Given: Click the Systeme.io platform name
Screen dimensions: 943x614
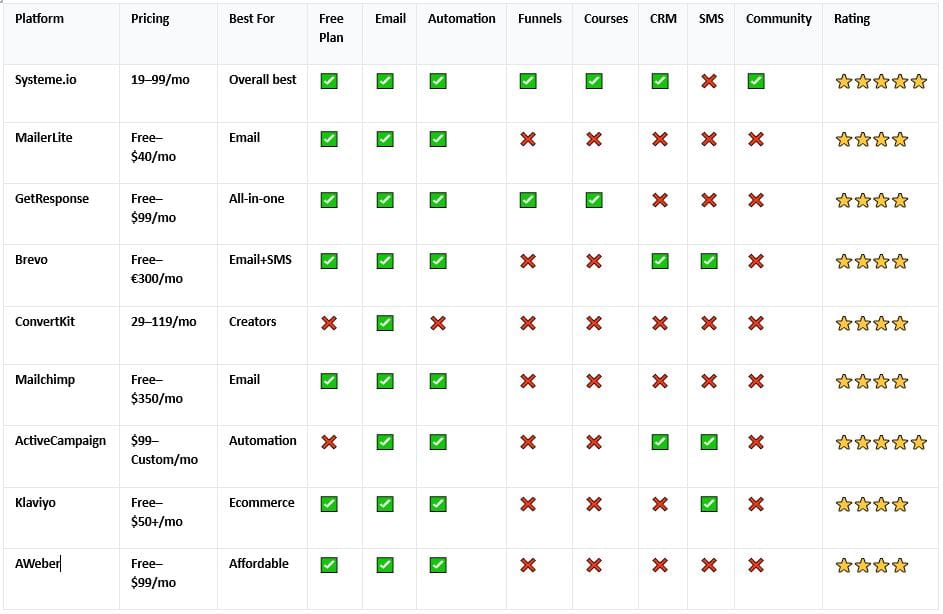Looking at the screenshot, I should click(x=46, y=80).
